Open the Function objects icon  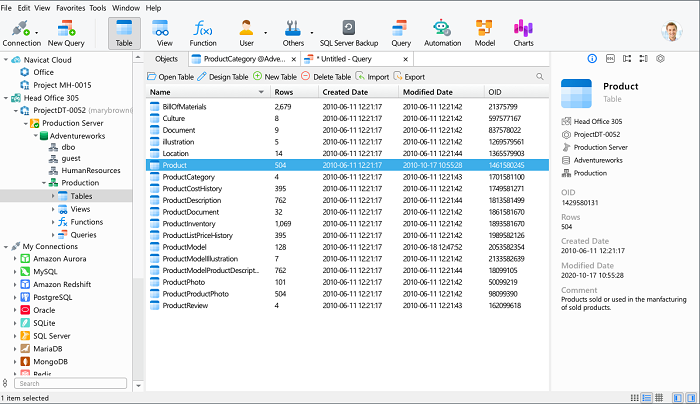point(203,31)
